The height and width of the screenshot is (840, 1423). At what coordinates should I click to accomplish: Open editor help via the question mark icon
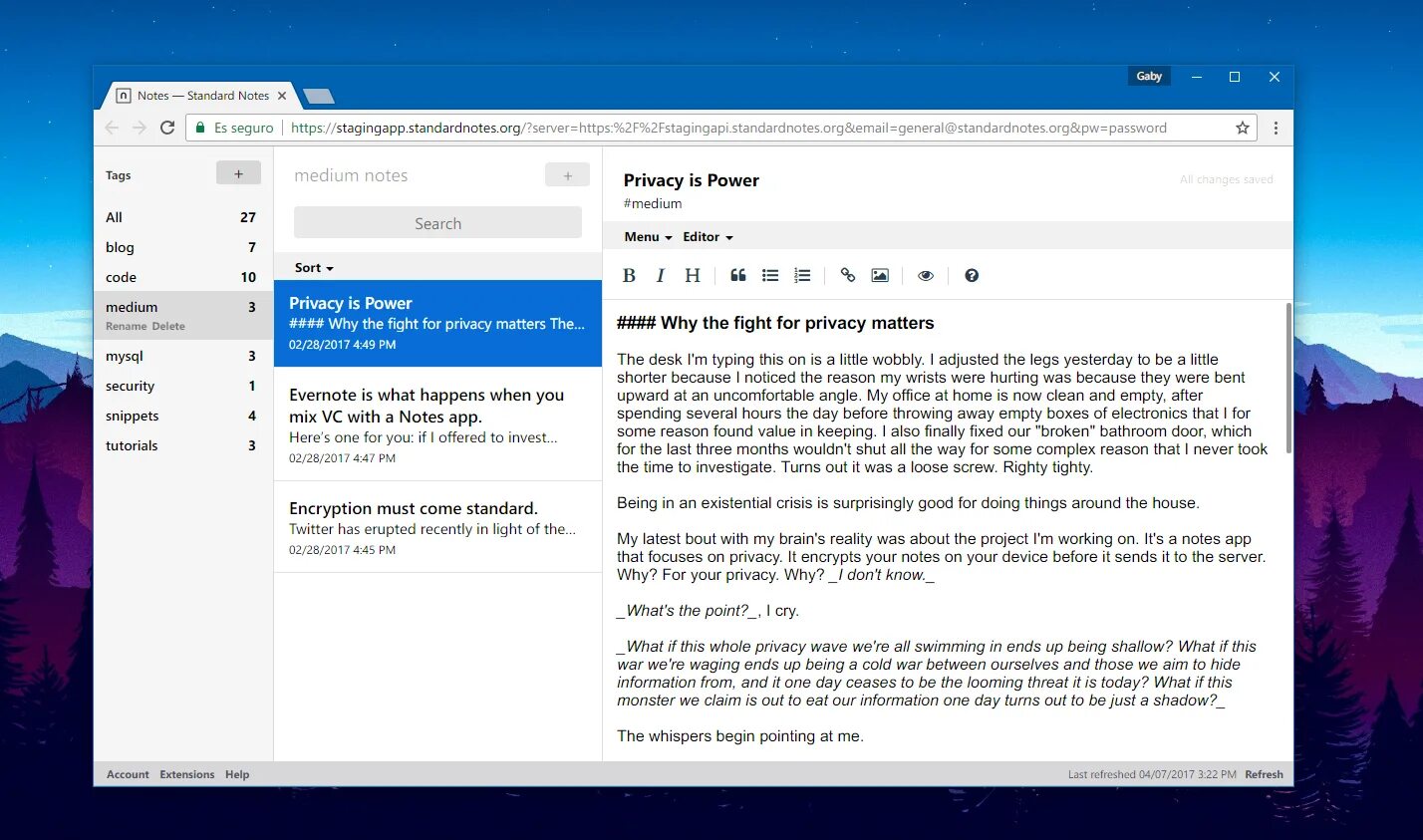click(971, 275)
